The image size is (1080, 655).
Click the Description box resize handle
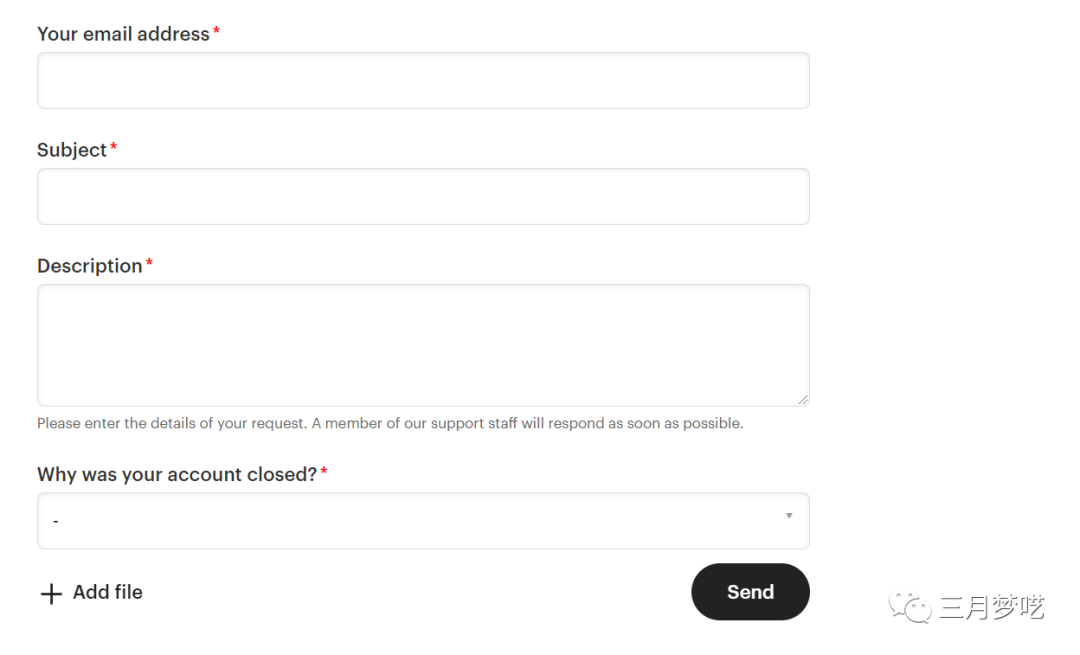tap(802, 398)
